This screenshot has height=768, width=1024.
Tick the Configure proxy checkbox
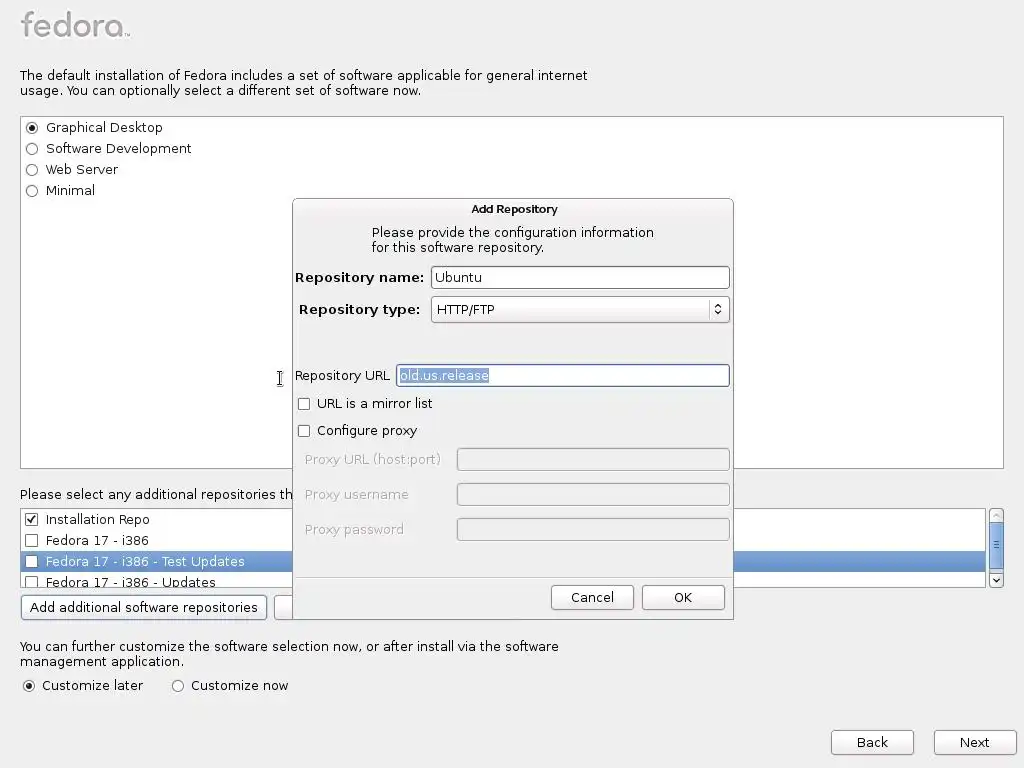[x=304, y=431]
